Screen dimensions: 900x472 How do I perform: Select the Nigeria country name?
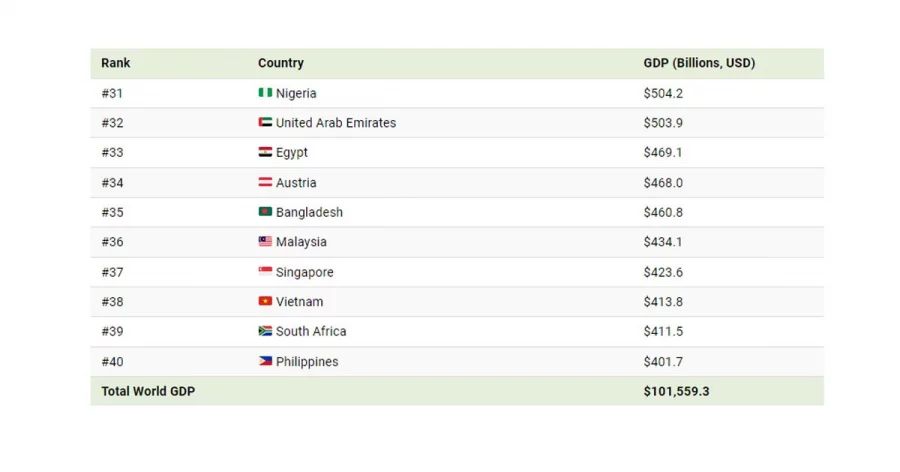click(x=296, y=93)
